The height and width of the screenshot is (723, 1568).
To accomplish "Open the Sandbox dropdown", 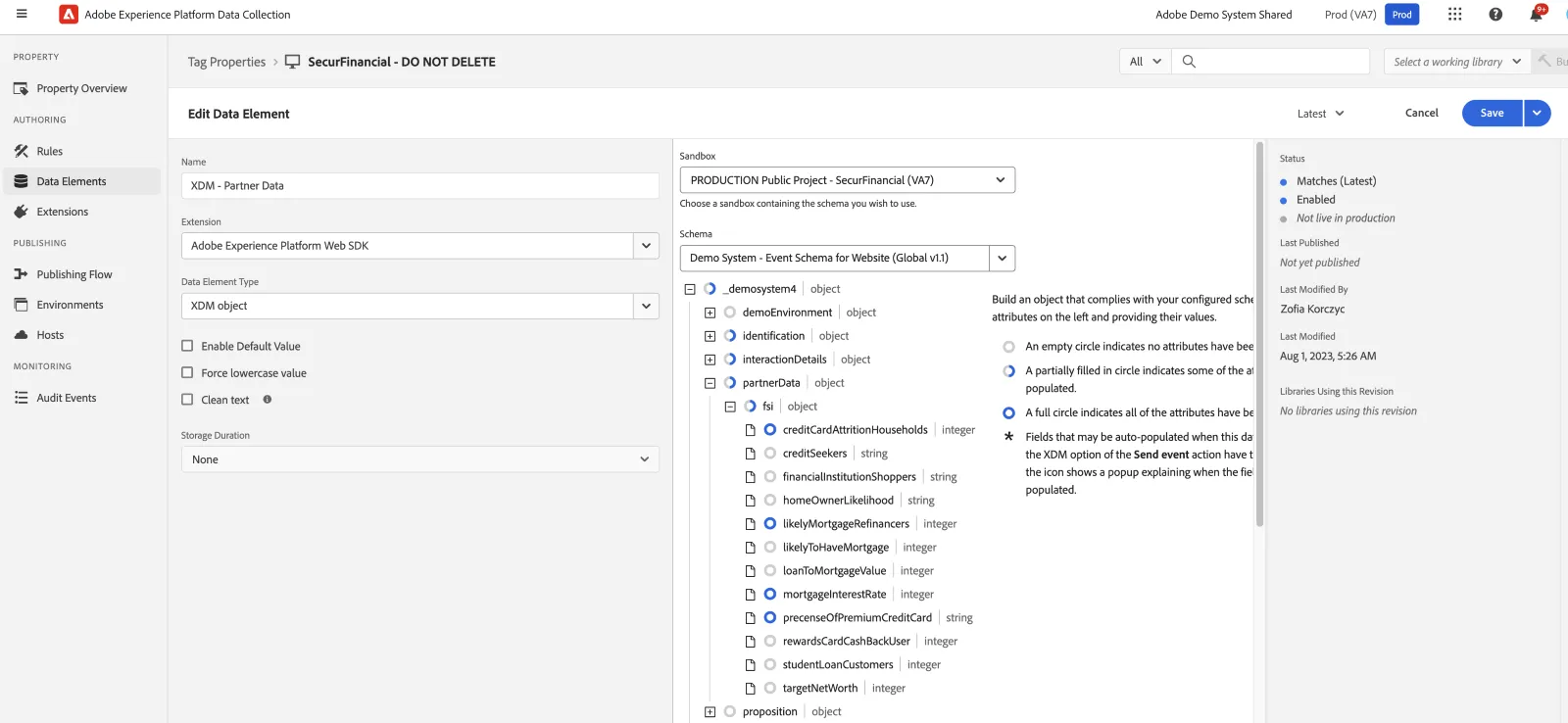I will (847, 180).
